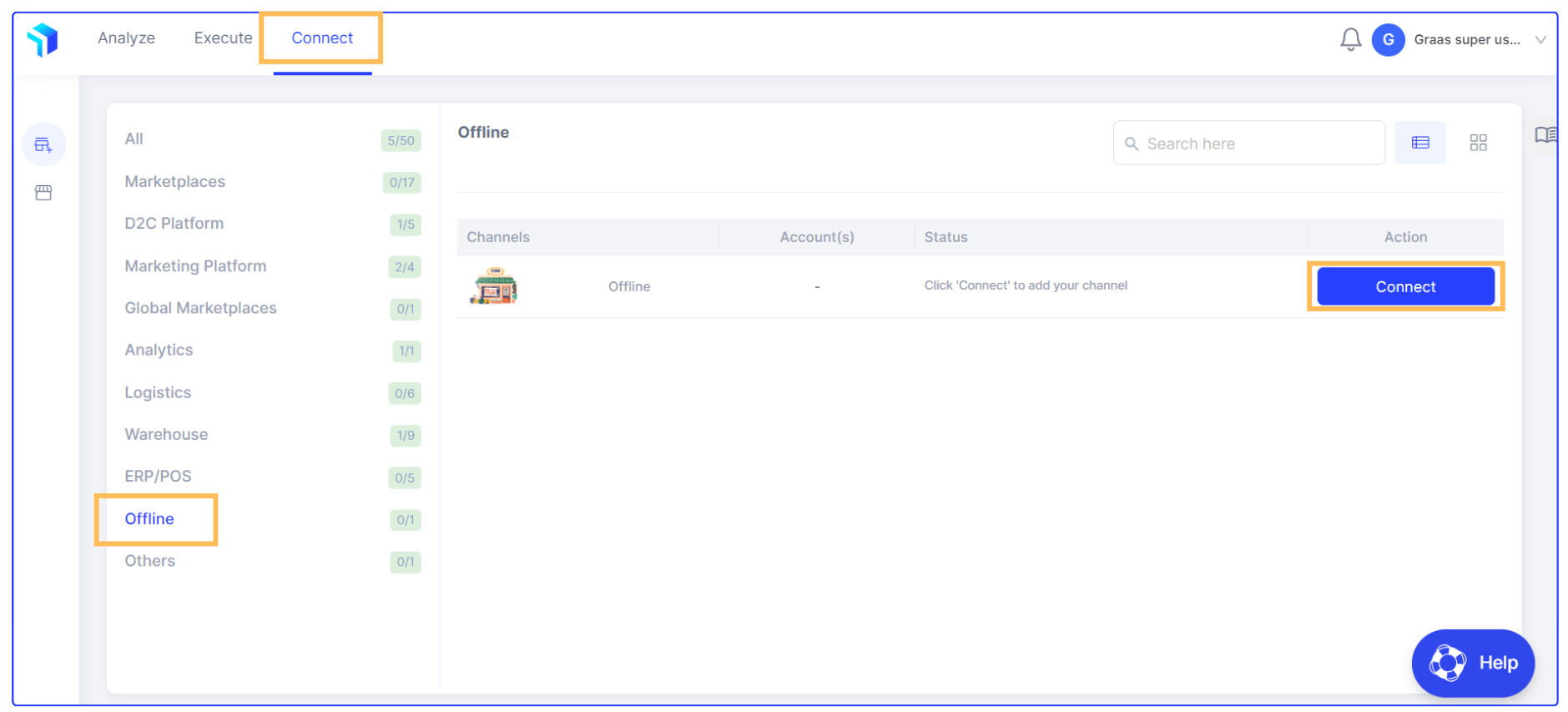Click the 0/6 count badge

point(405,393)
